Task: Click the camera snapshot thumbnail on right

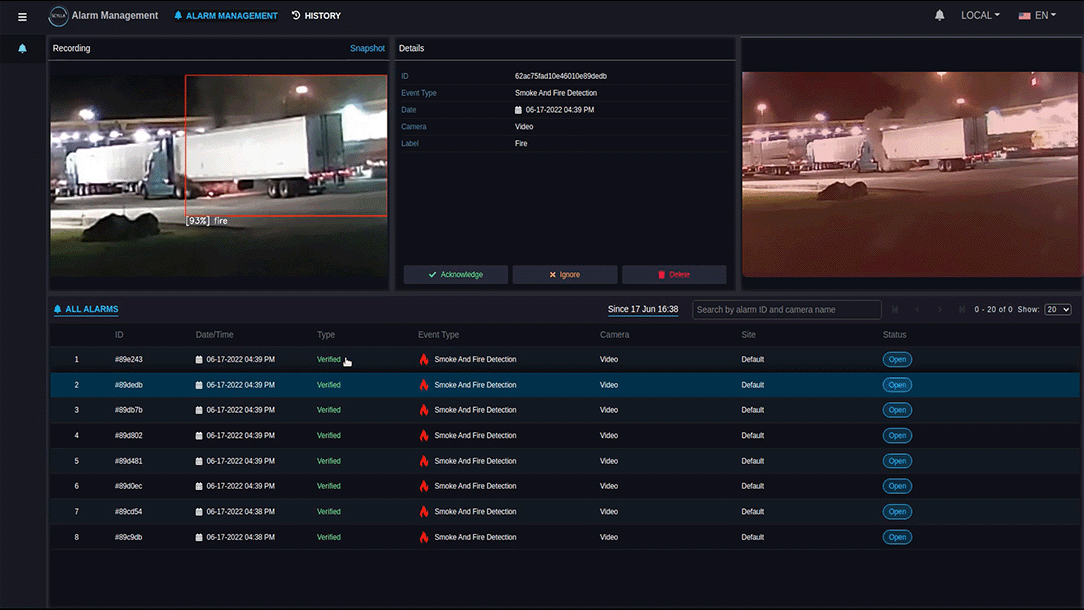Action: tap(911, 172)
